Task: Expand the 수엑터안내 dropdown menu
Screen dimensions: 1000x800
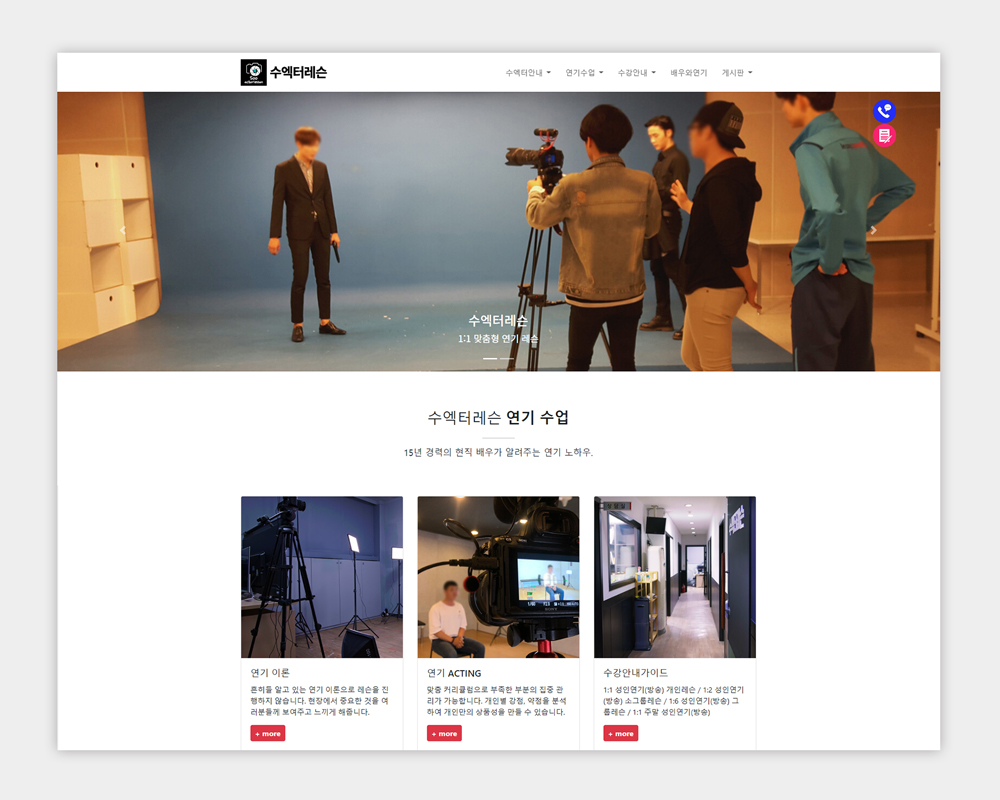Action: 528,73
